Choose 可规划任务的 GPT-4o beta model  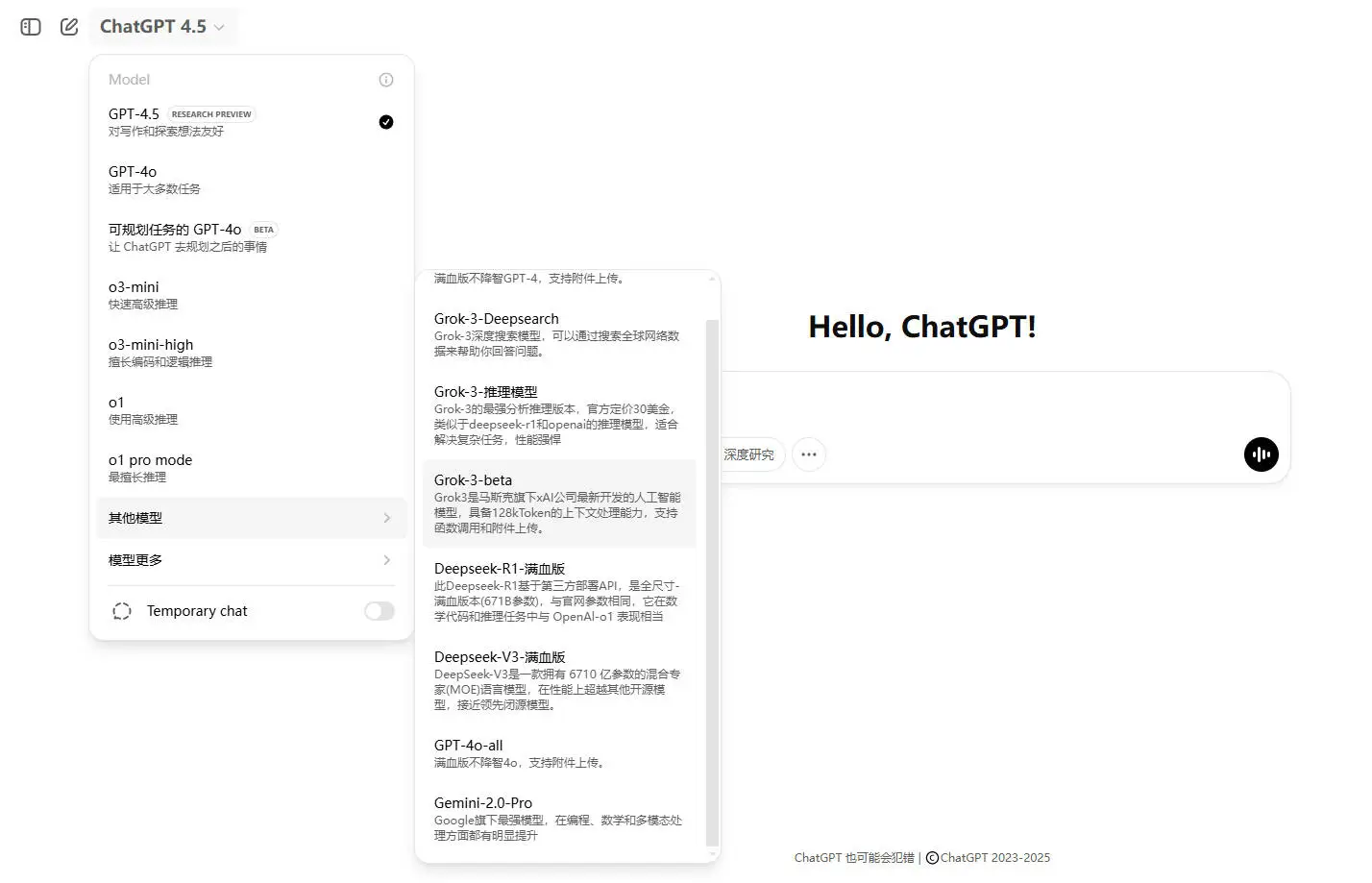pyautogui.click(x=252, y=237)
